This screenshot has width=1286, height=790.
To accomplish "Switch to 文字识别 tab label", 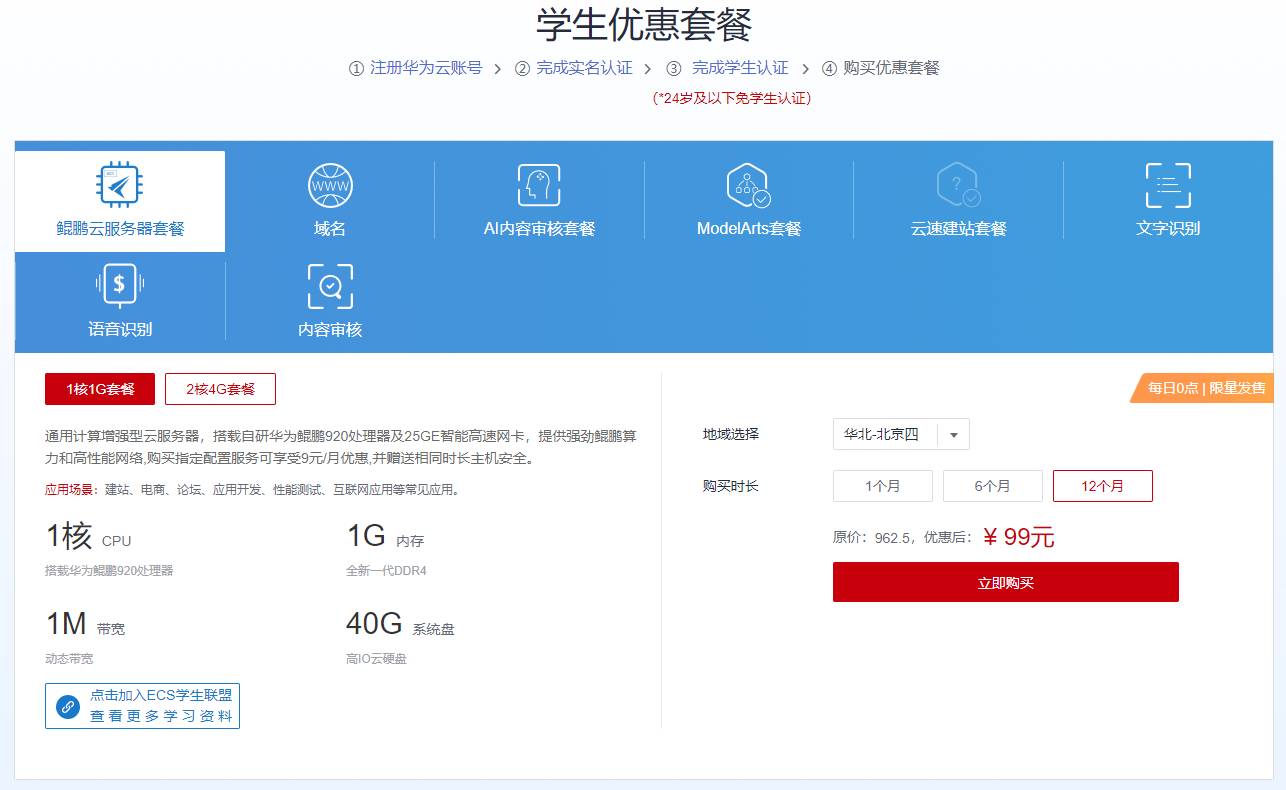I will (1168, 228).
